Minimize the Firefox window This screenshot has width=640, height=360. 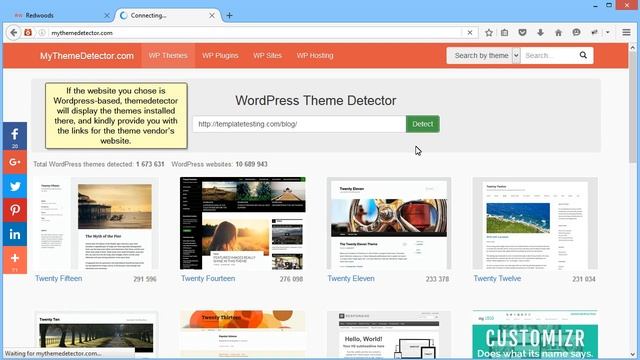pos(595,5)
